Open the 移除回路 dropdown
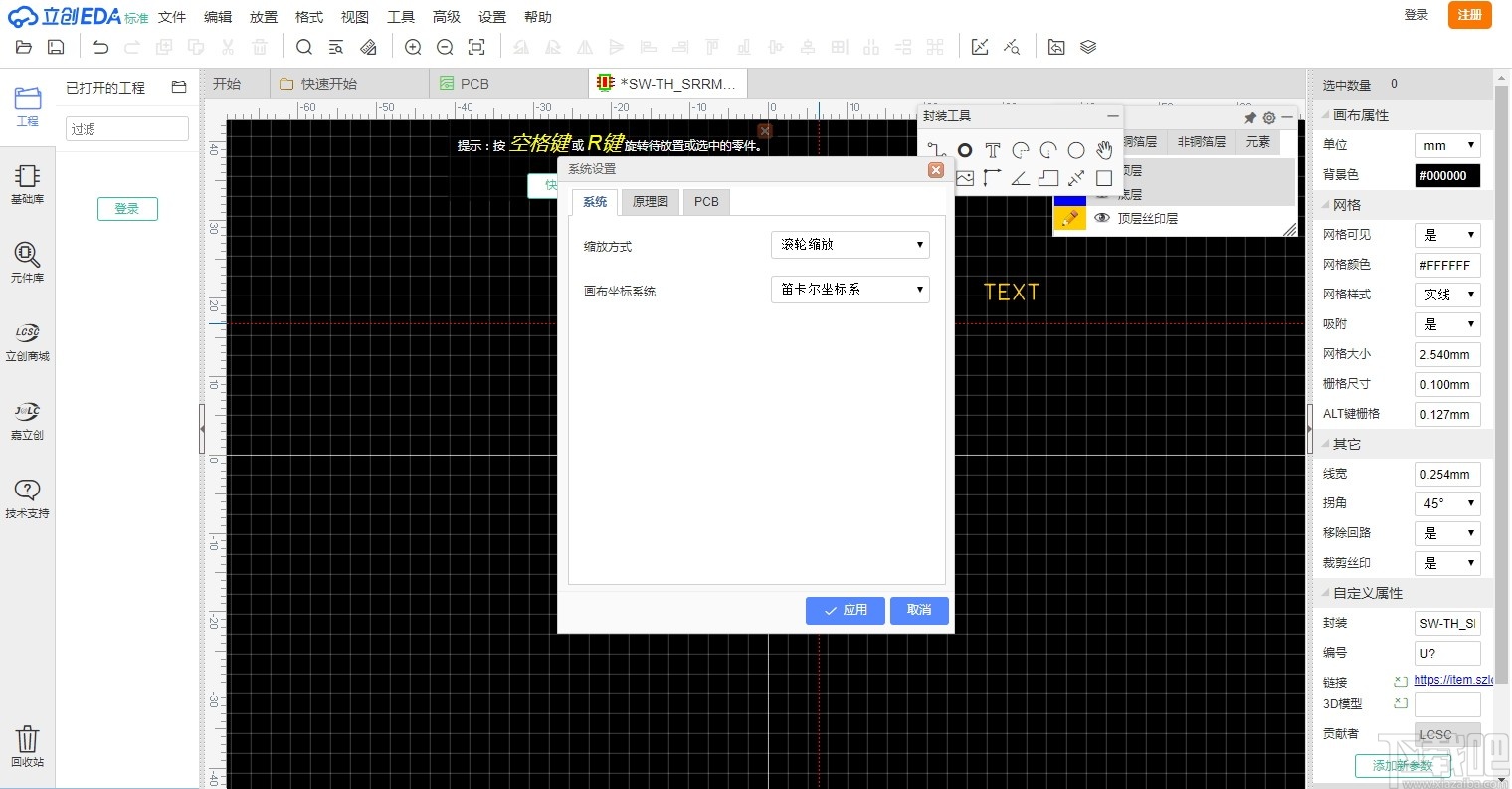This screenshot has width=1512, height=789. (1447, 533)
